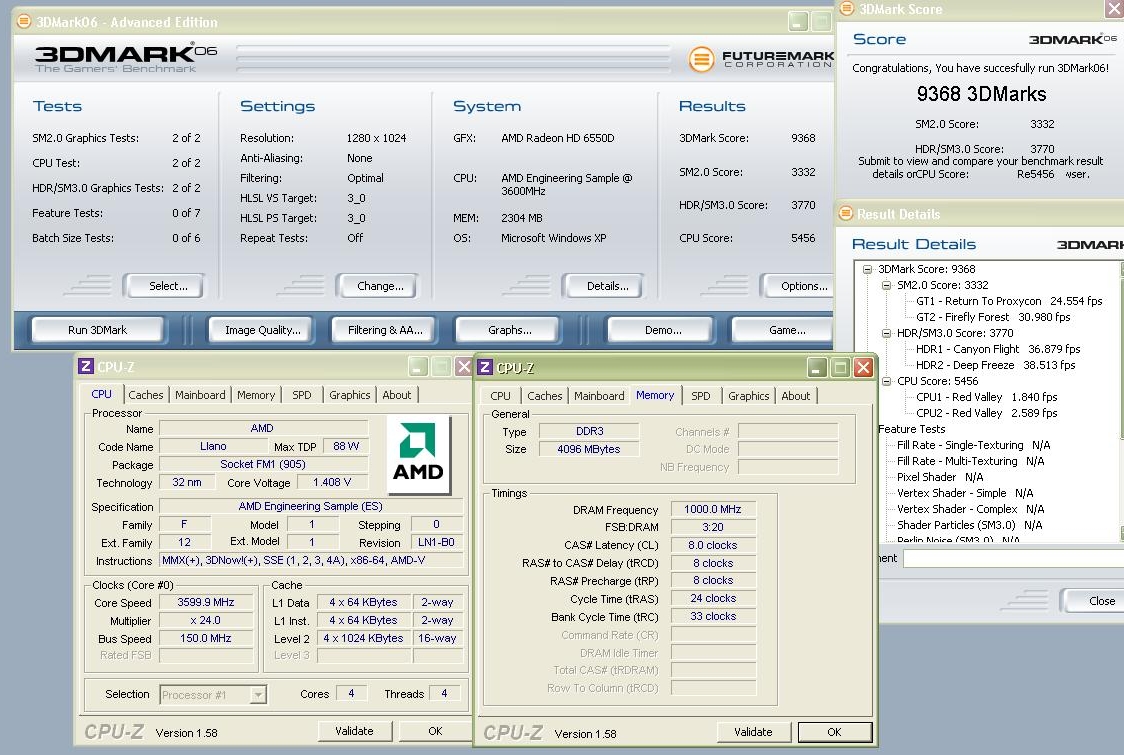The height and width of the screenshot is (755, 1124).
Task: Click OK in right CPU-Z window
Action: point(834,732)
